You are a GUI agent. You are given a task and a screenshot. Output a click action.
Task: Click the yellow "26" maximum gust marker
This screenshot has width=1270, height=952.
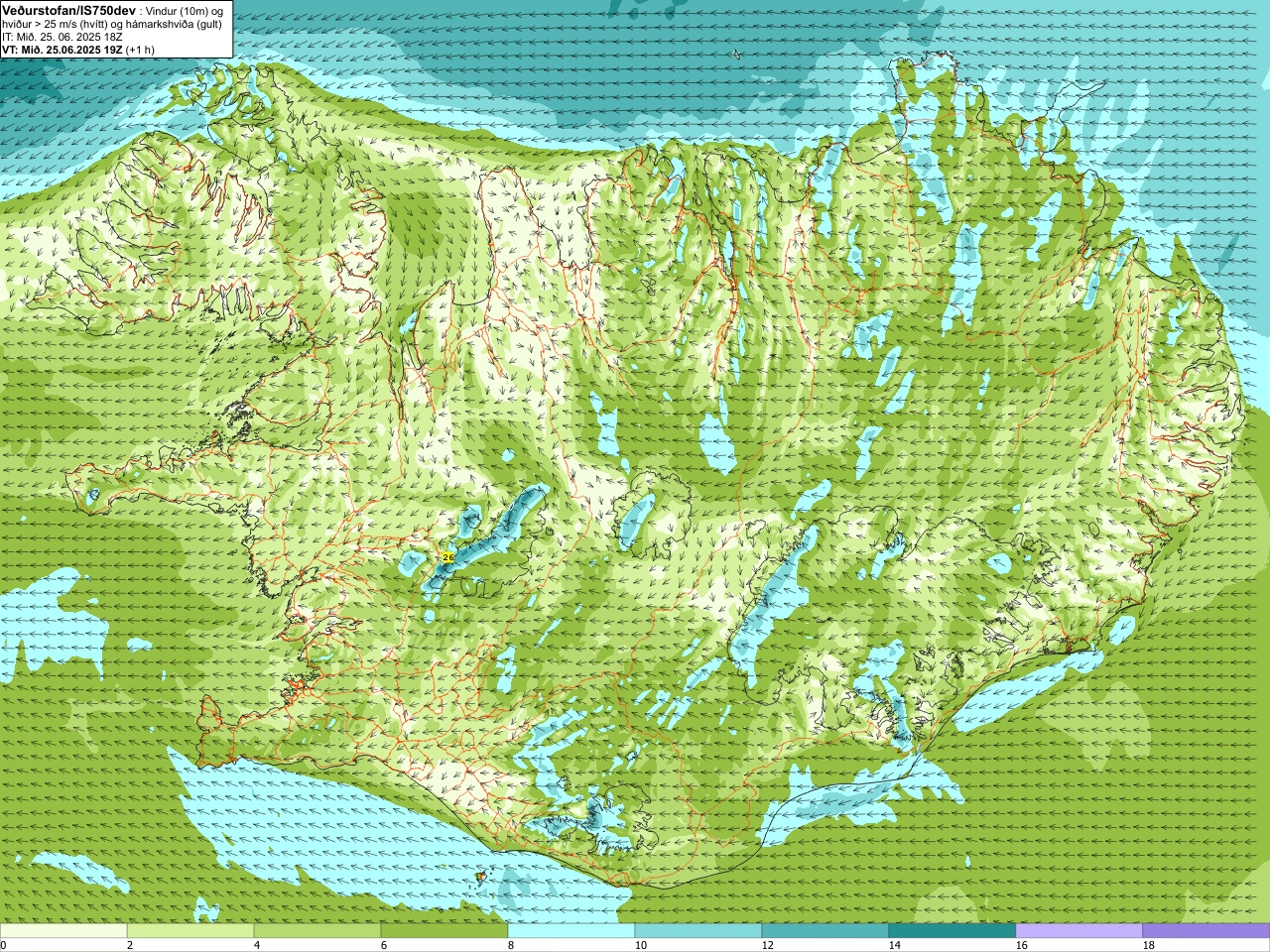[x=448, y=558]
